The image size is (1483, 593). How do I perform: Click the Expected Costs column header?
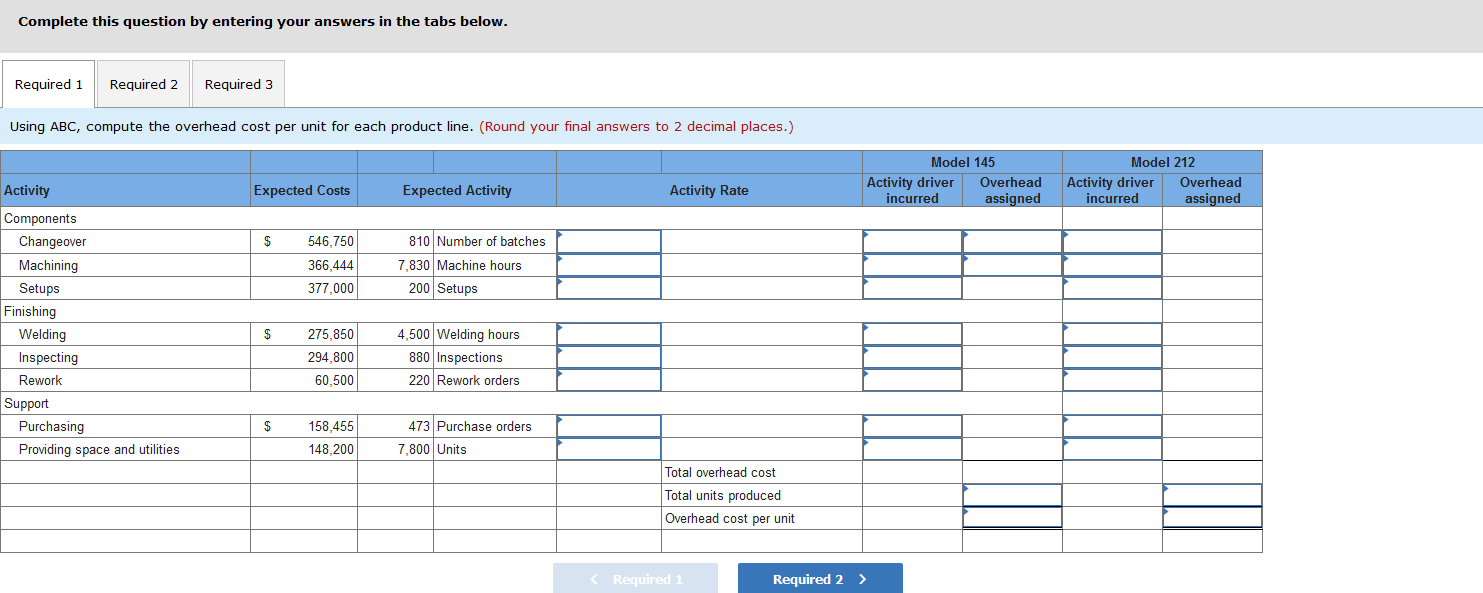[x=302, y=190]
